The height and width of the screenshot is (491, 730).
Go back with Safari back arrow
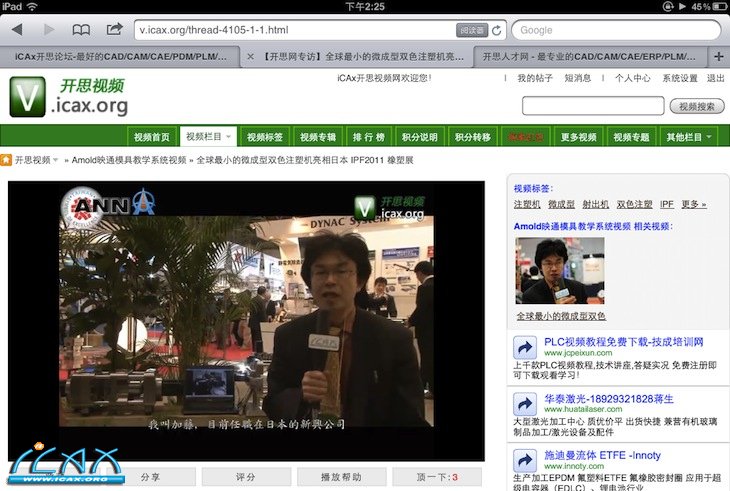(x=17, y=30)
